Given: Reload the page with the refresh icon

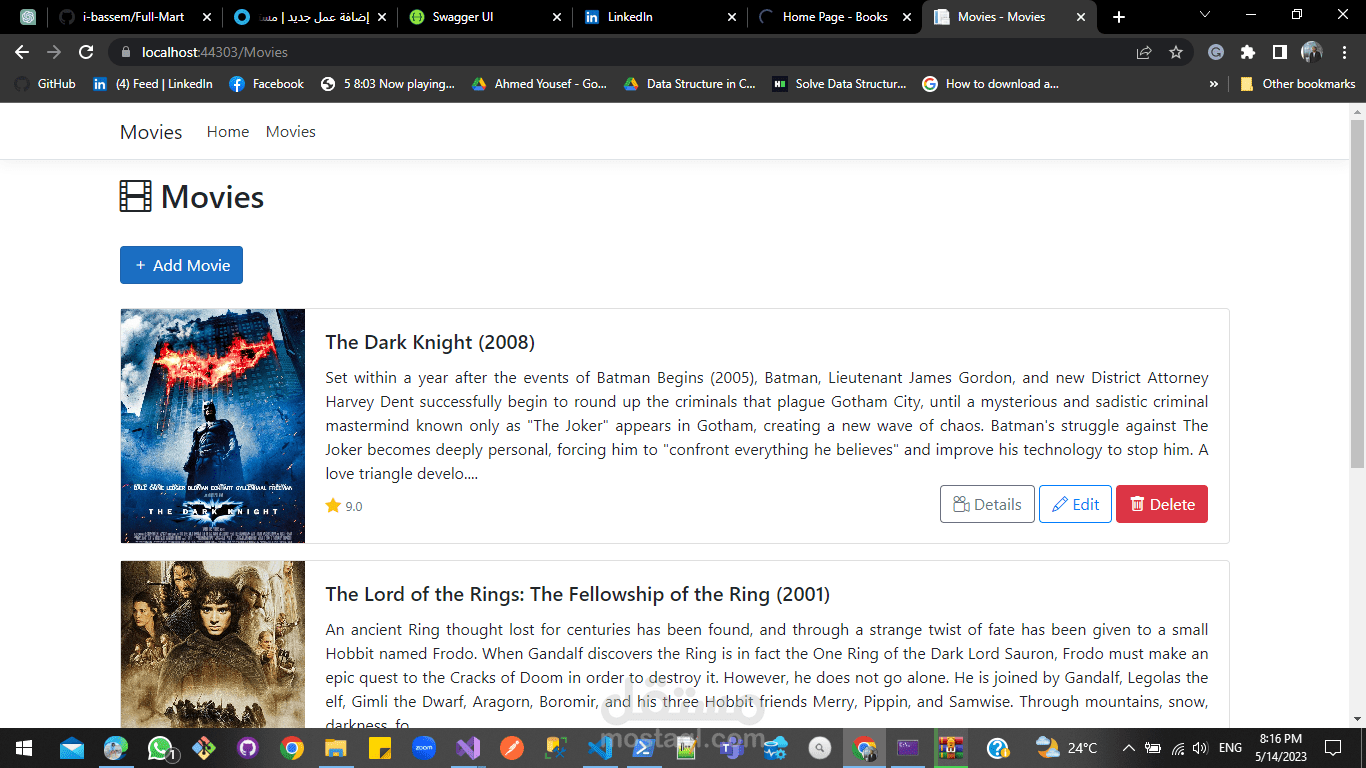Looking at the screenshot, I should tap(86, 52).
